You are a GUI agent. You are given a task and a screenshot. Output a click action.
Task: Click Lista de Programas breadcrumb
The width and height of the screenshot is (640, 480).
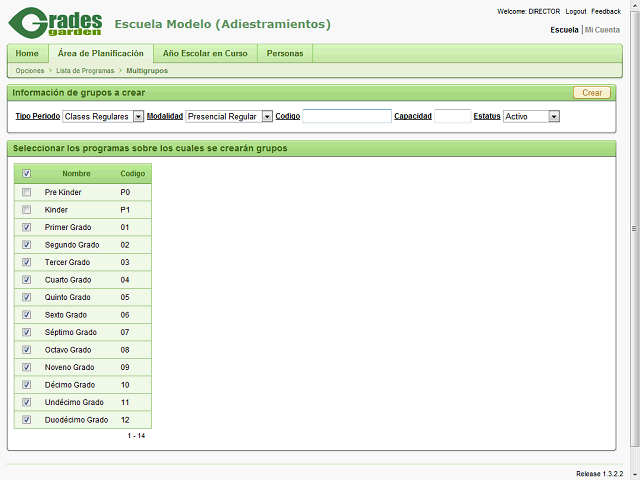(x=85, y=71)
